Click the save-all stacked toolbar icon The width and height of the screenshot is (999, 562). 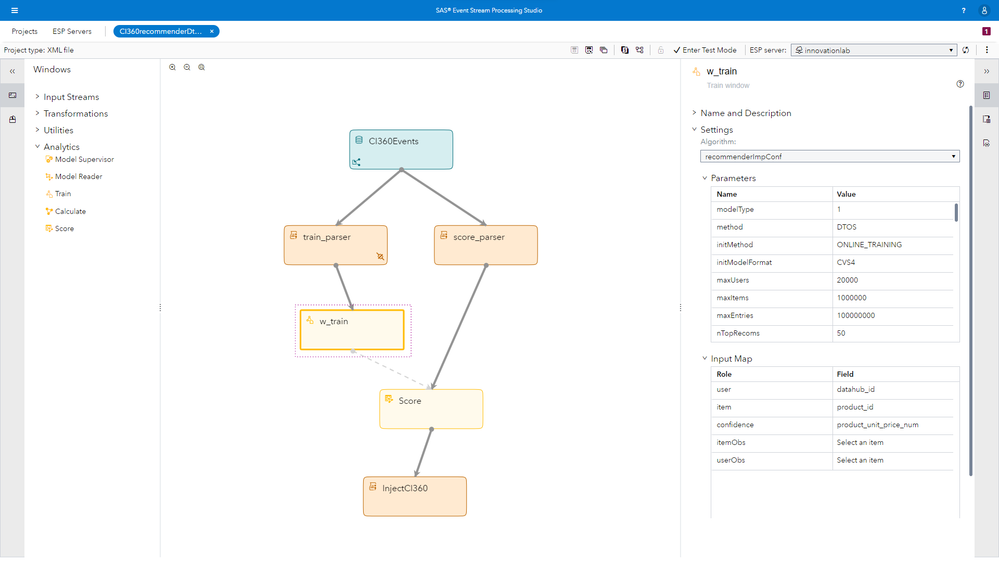tap(603, 50)
